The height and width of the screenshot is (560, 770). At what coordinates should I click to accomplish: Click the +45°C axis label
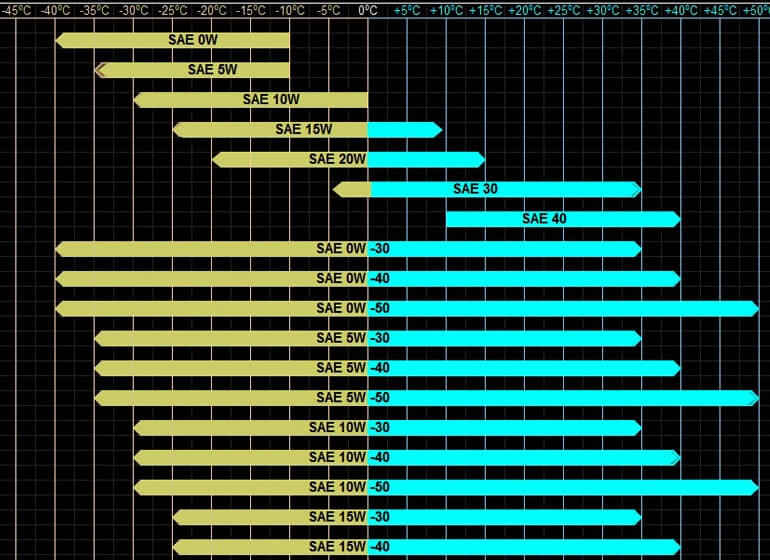[x=720, y=10]
